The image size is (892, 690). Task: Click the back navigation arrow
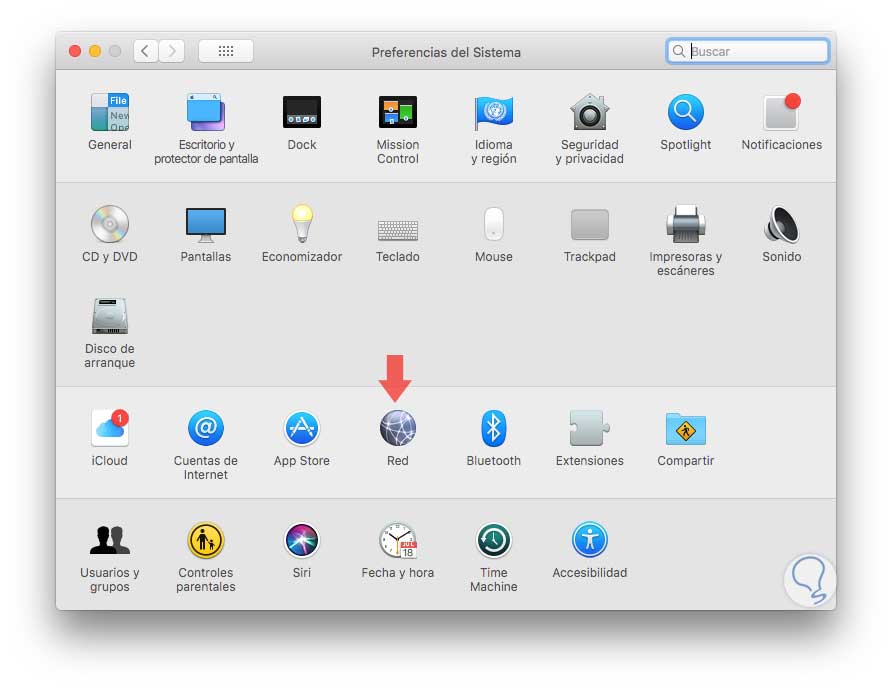click(x=146, y=51)
